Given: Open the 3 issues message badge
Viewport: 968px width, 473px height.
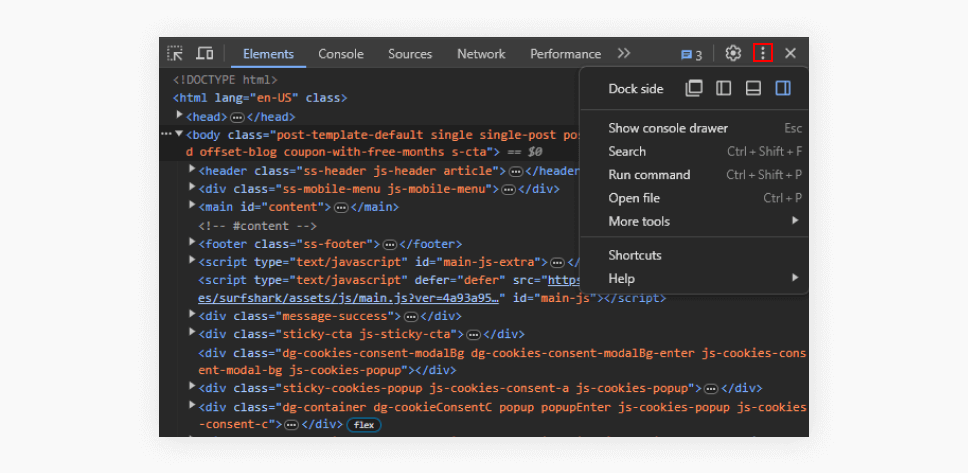Looking at the screenshot, I should [x=691, y=55].
